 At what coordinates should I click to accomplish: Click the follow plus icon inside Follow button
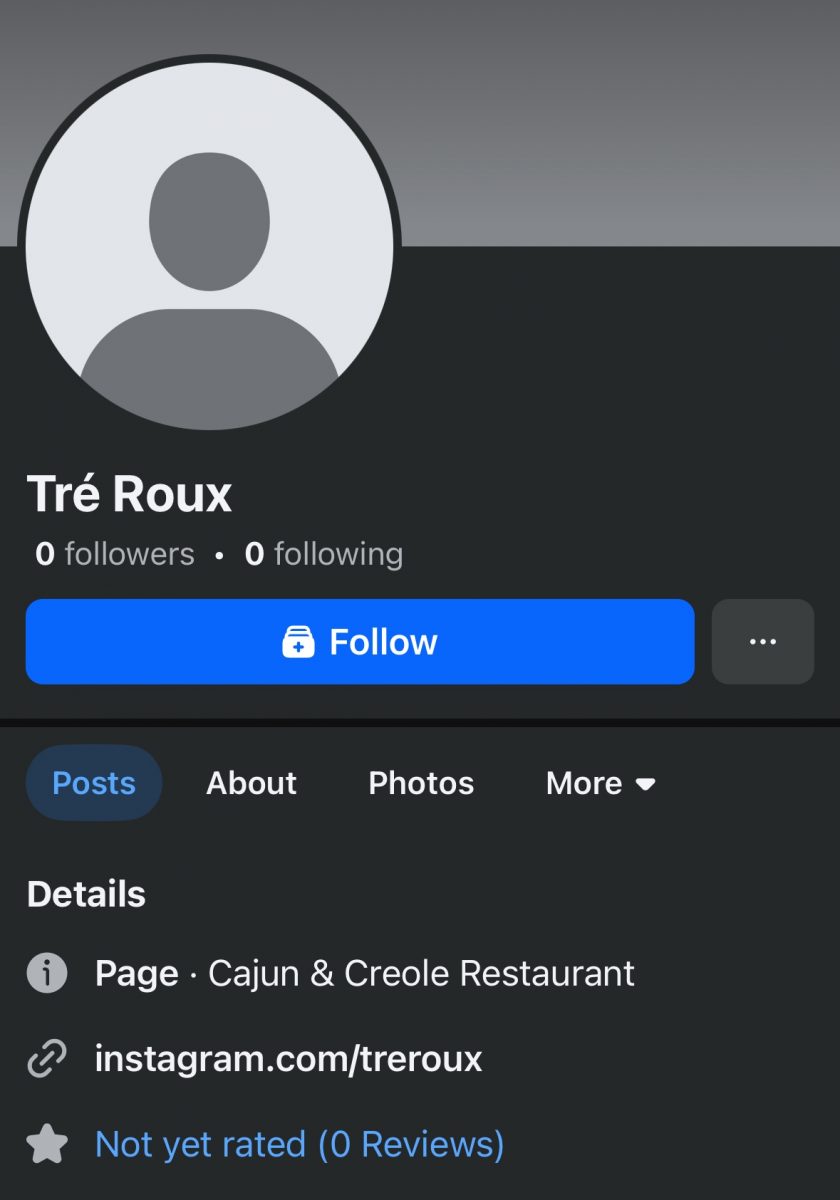[x=298, y=642]
